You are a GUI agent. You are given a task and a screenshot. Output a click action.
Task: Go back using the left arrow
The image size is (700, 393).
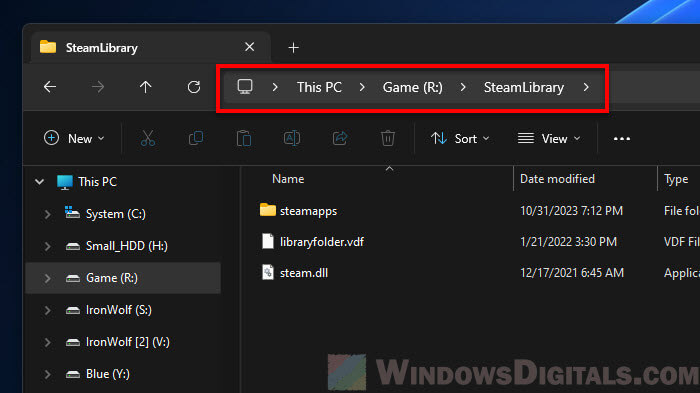pos(50,87)
